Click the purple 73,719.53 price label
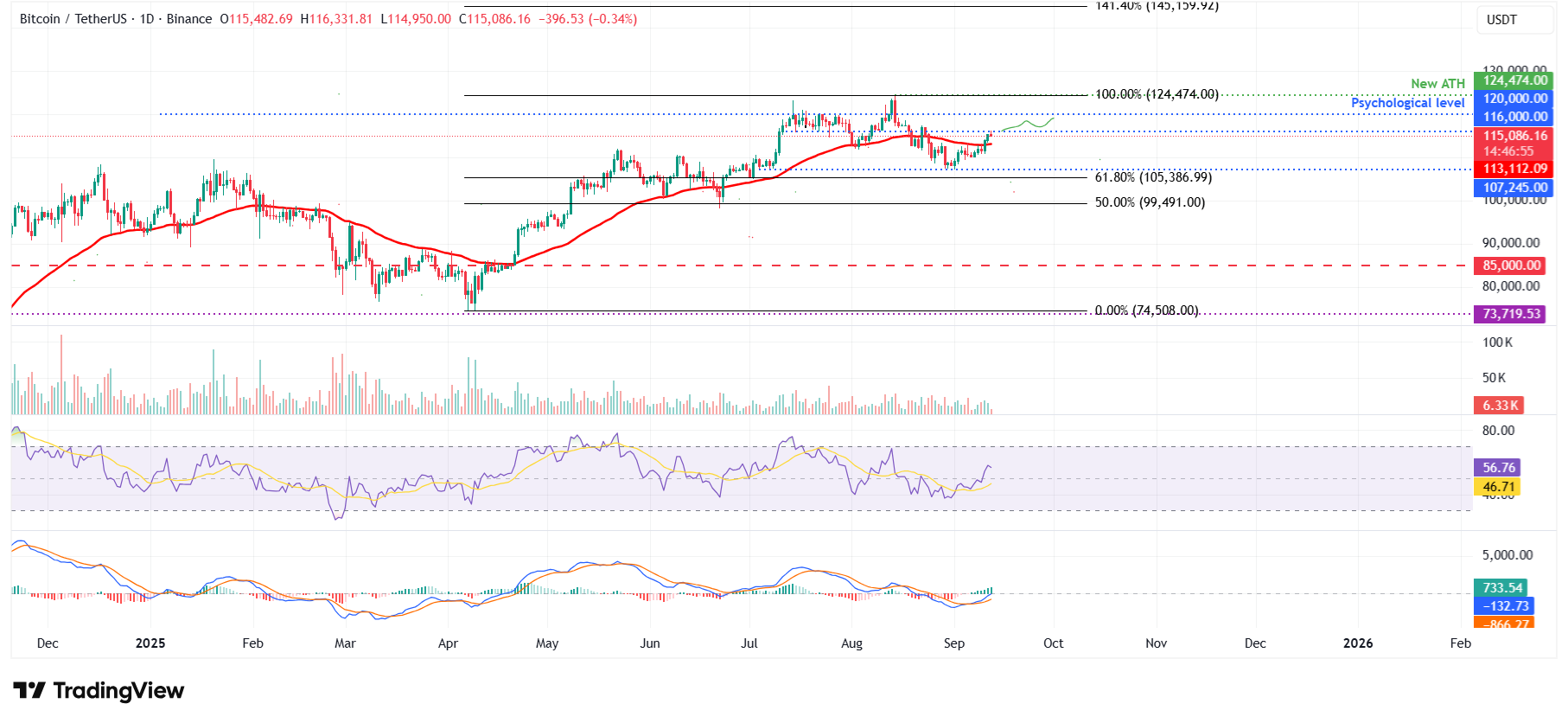Viewport: 1568px width, 723px height. coord(1511,314)
